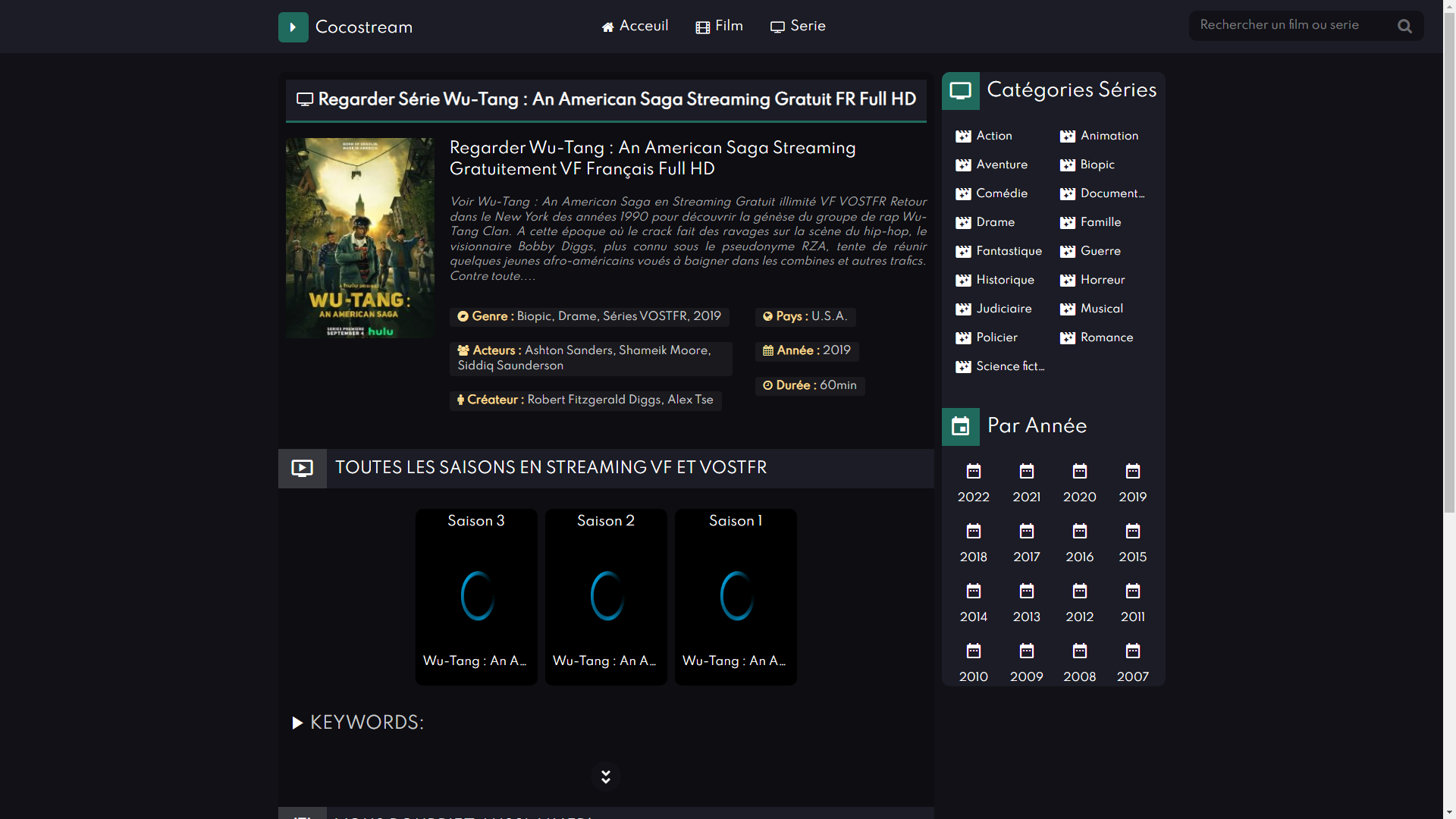
Task: Open the Film menu item
Action: point(720,27)
